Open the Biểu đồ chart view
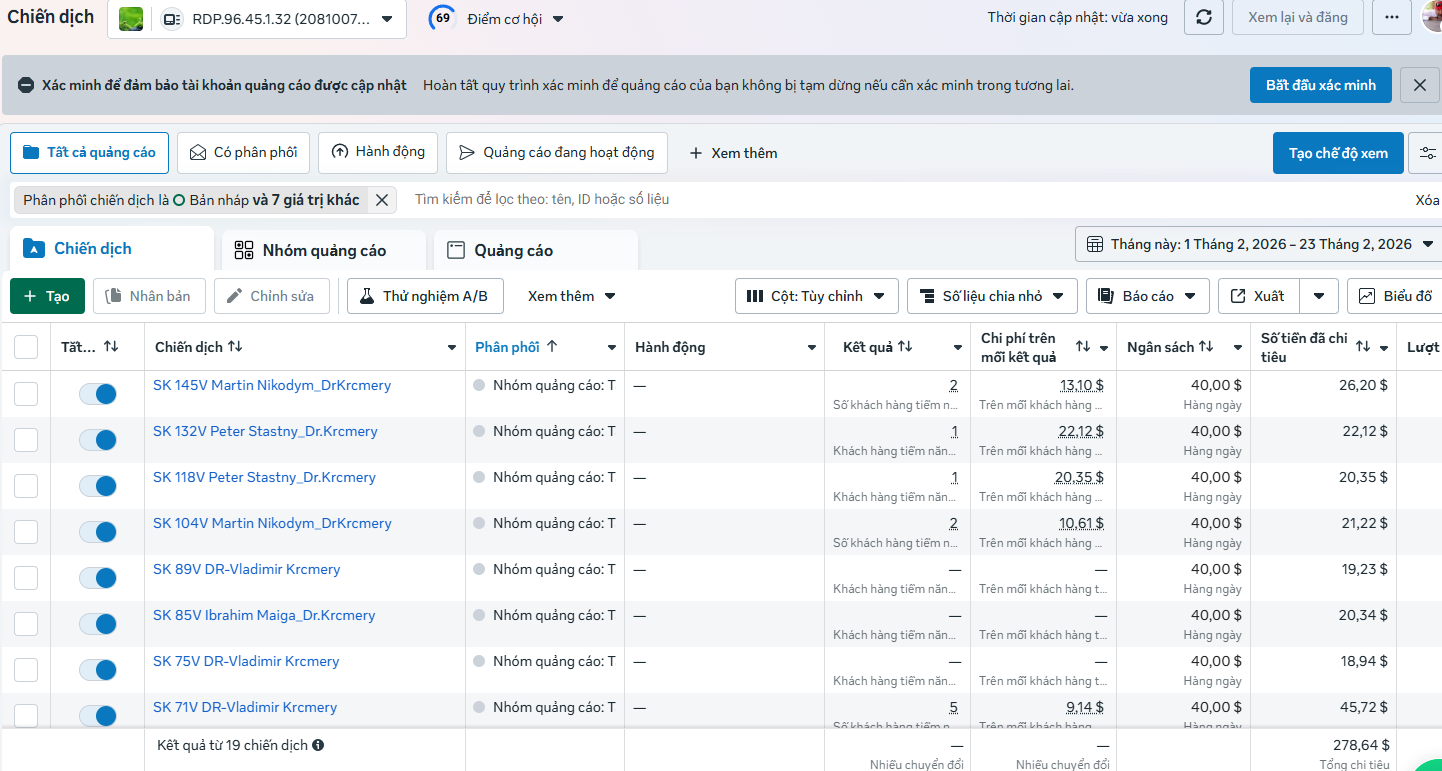 1396,296
